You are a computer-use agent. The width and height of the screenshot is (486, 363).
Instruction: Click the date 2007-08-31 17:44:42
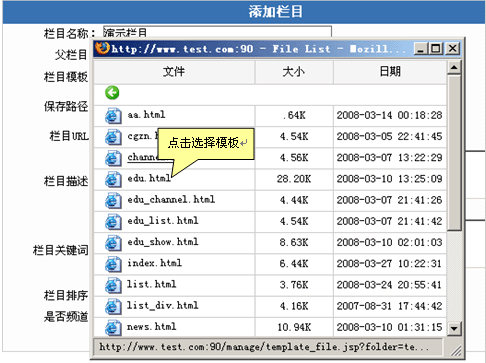(389, 306)
